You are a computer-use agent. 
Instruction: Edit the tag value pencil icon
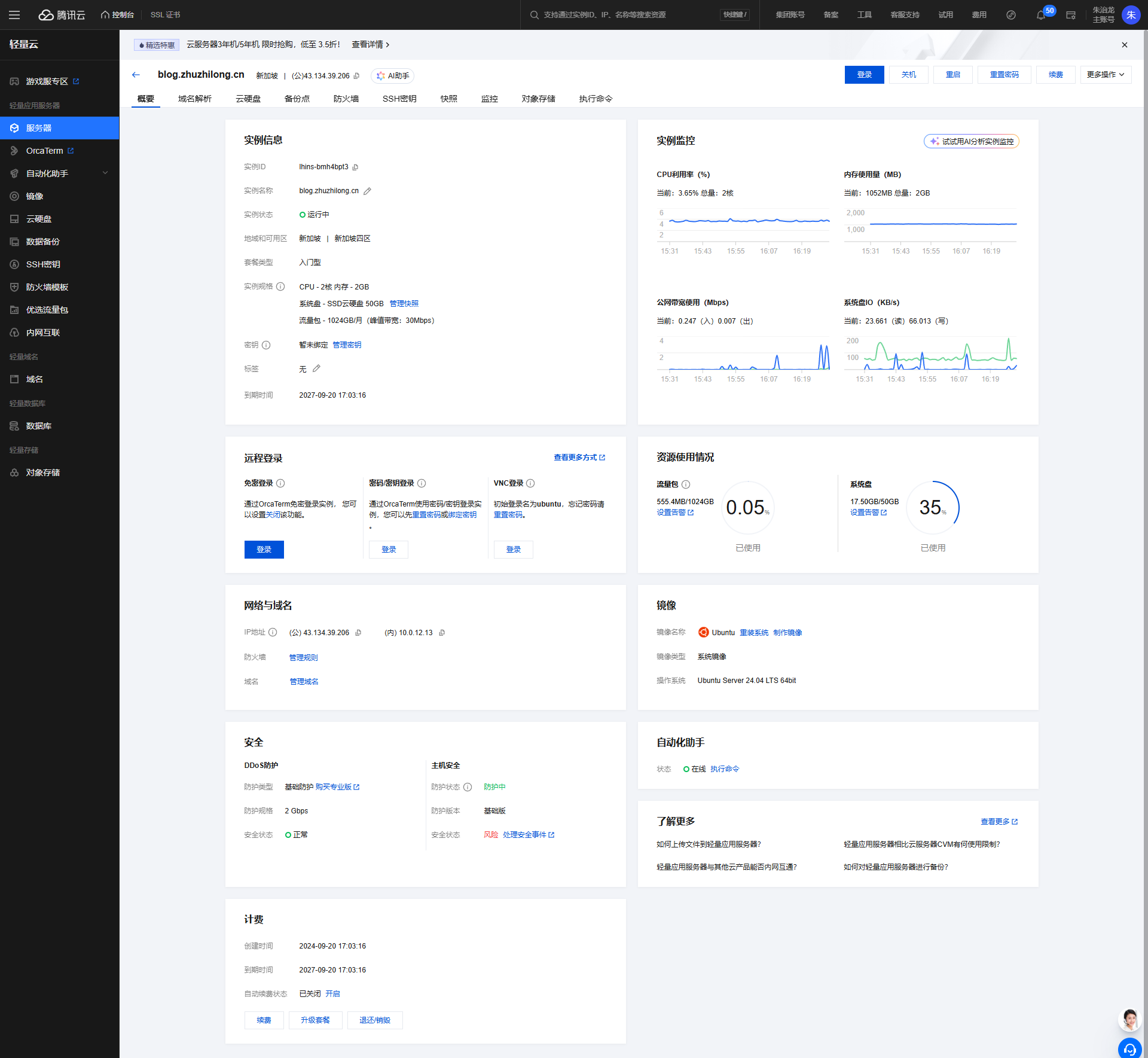(316, 368)
